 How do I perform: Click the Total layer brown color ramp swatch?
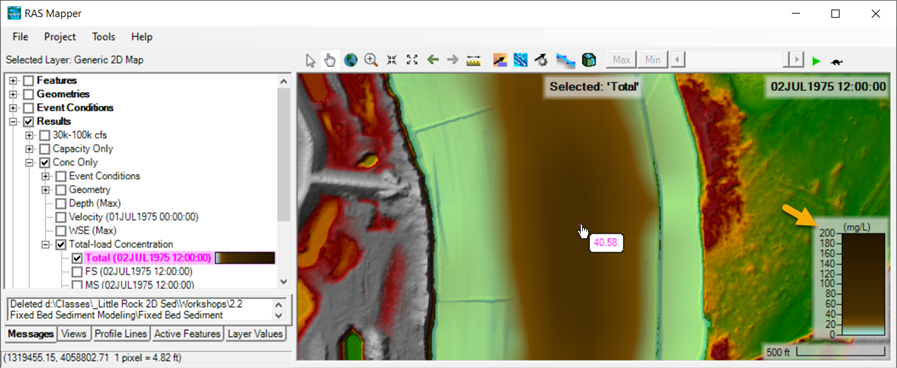coord(245,258)
